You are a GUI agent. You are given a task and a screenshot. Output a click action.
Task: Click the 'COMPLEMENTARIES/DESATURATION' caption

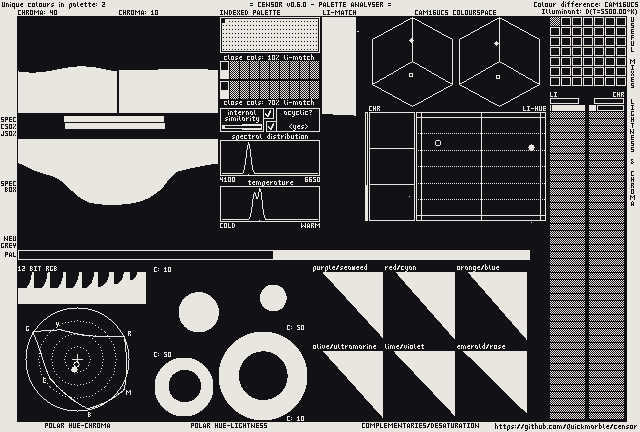tap(420, 425)
